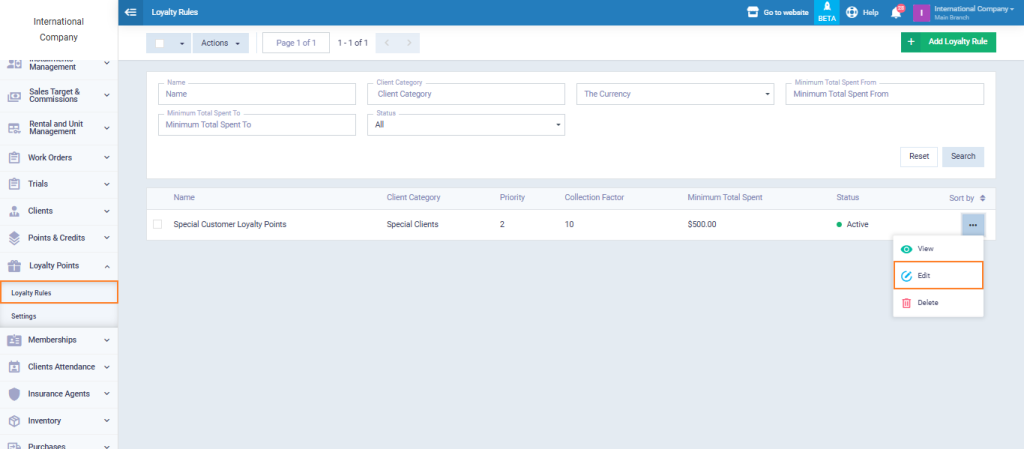
Task: Click the Loyalty Points gift icon
Action: (x=14, y=266)
